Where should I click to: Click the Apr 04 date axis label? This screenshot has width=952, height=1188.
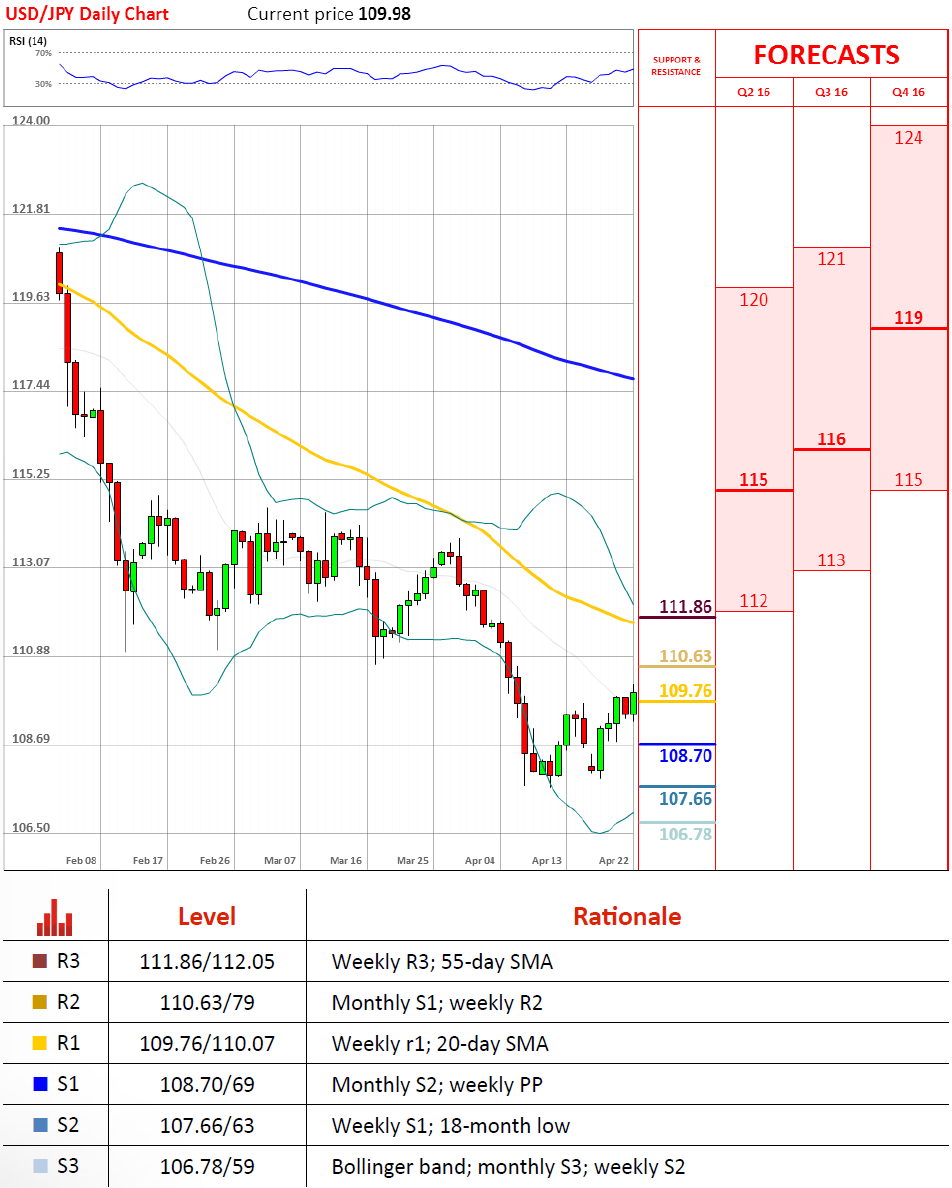tap(480, 860)
